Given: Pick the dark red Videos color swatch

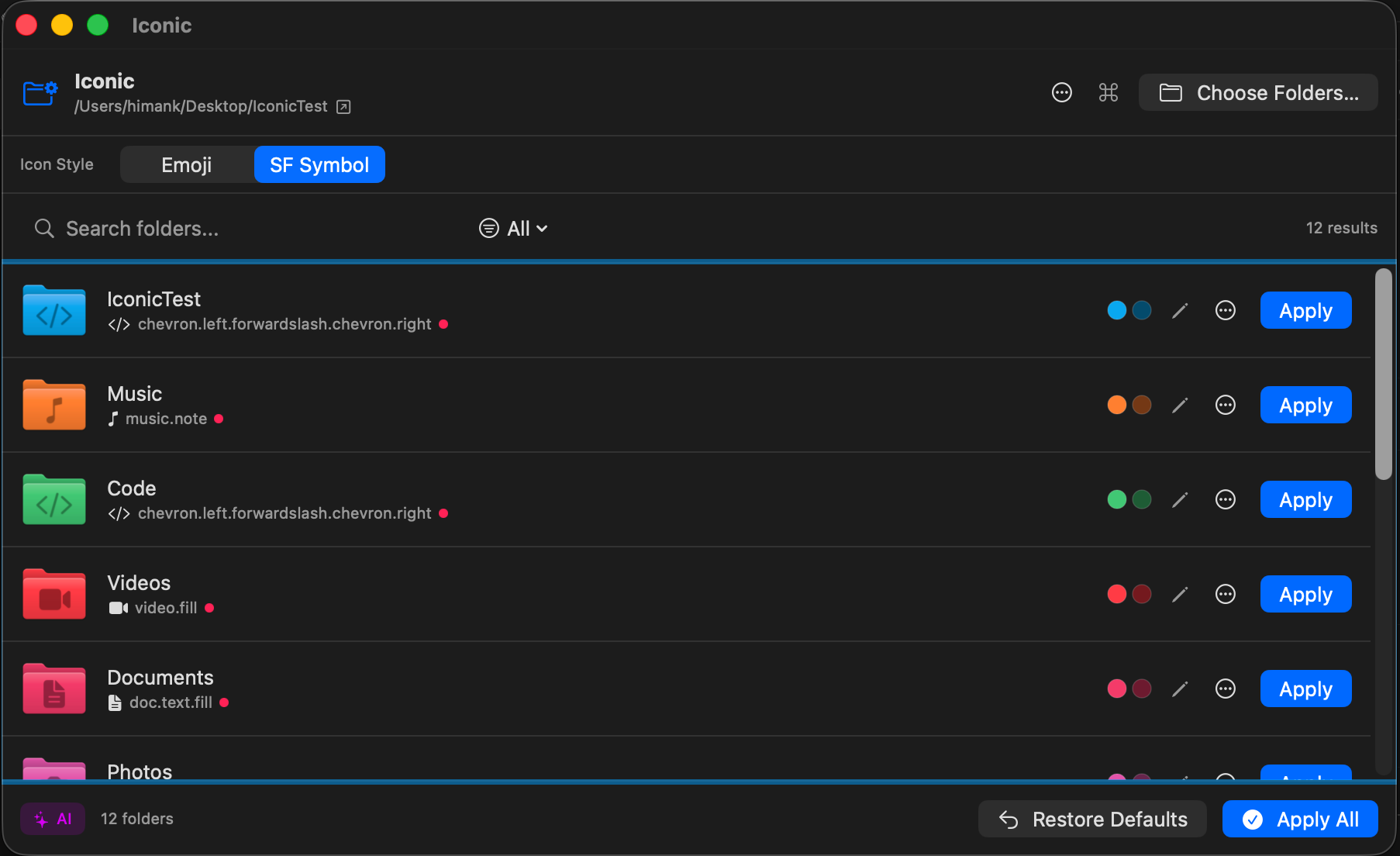Looking at the screenshot, I should [1142, 595].
